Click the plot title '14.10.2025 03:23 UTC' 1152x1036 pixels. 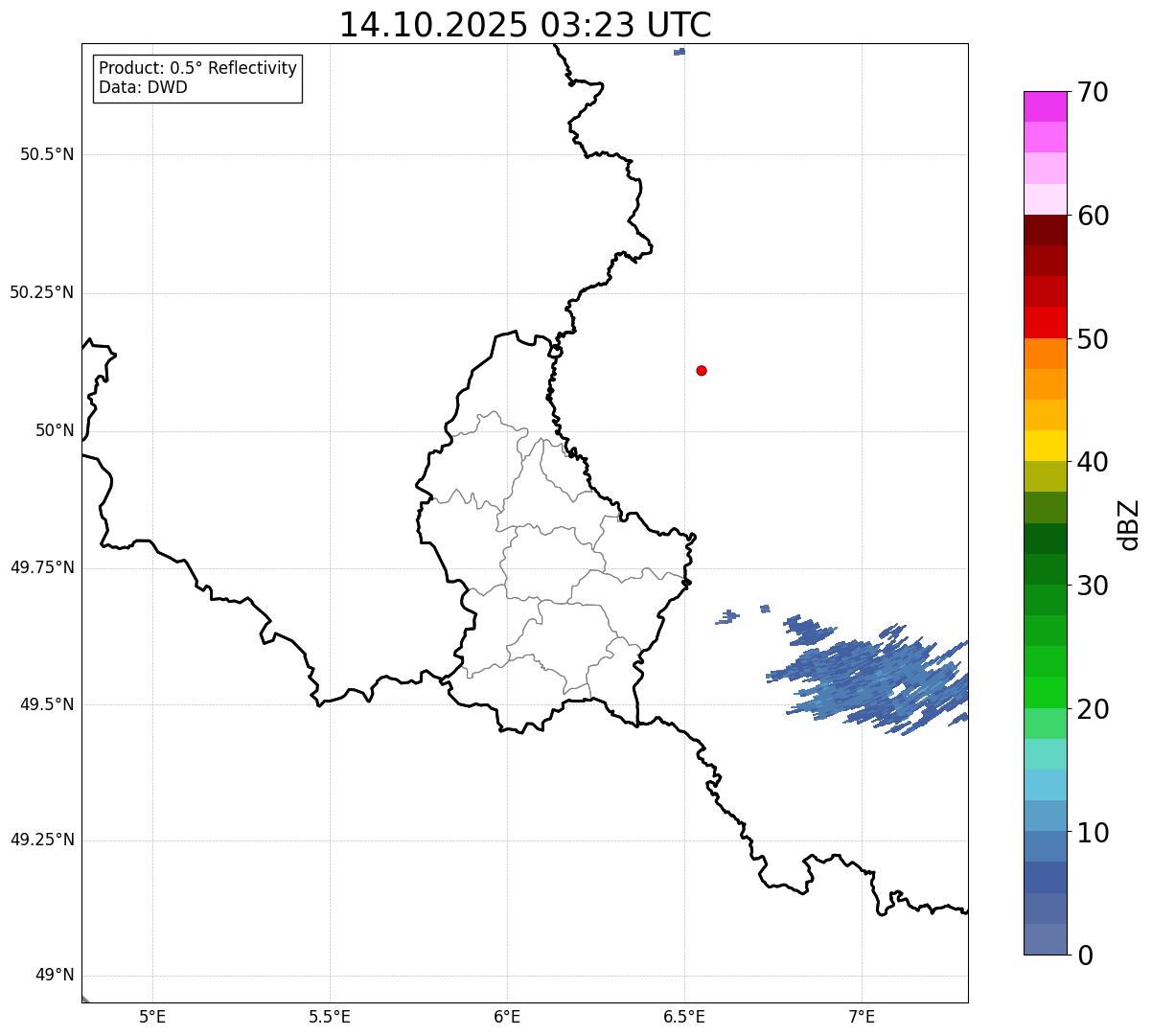pos(525,25)
